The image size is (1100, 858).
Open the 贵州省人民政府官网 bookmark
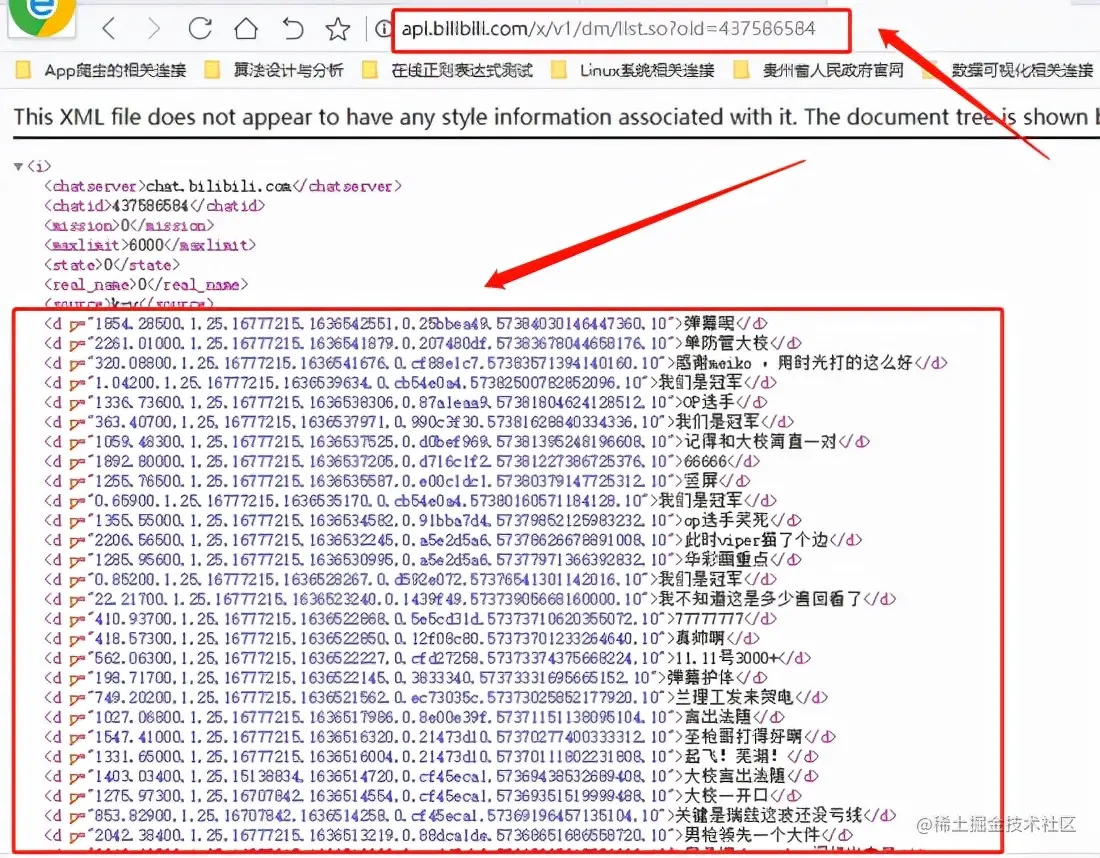(x=819, y=69)
